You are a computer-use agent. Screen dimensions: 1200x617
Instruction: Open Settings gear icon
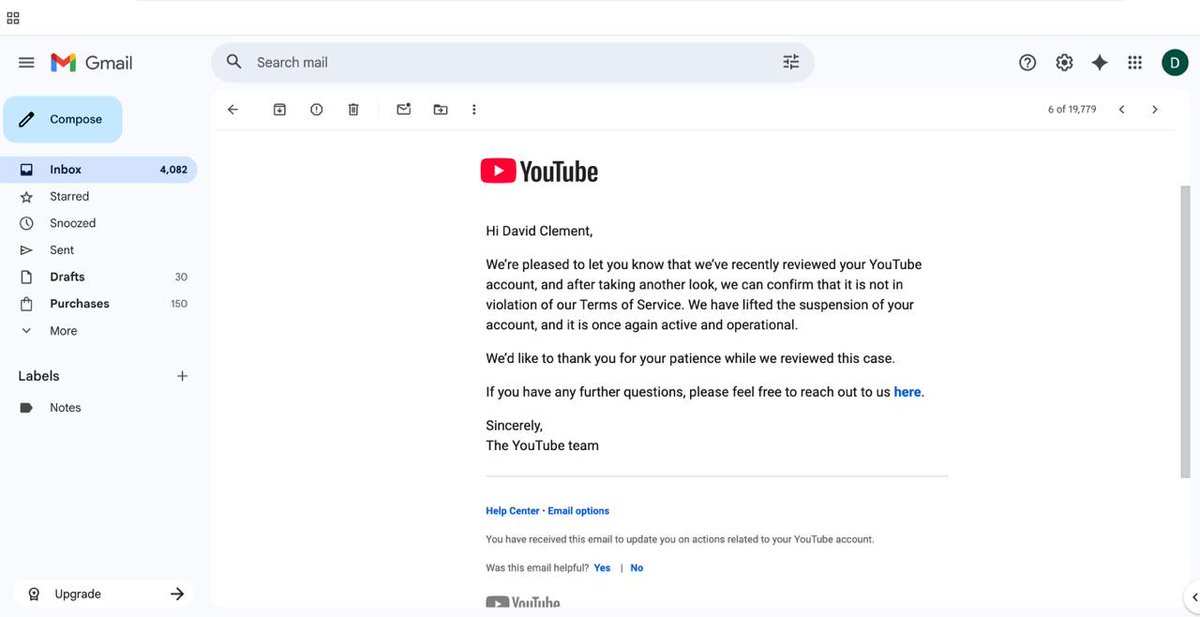[x=1064, y=62]
